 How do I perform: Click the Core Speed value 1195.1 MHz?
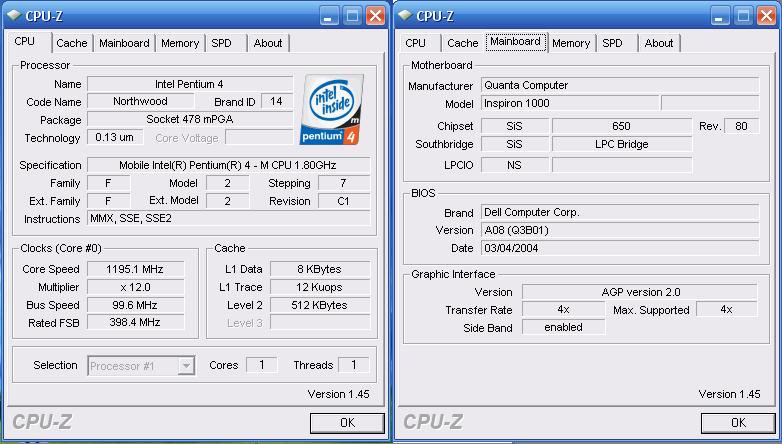pyautogui.click(x=136, y=269)
